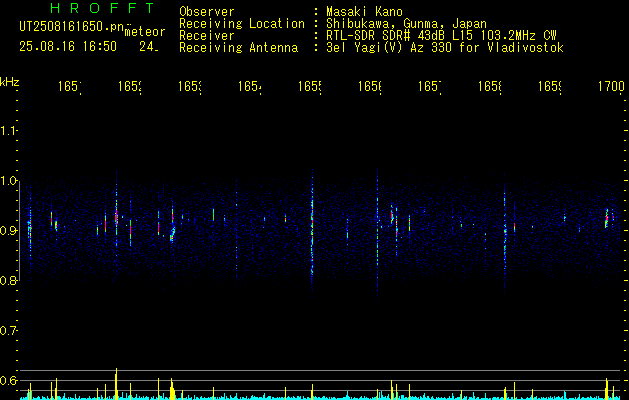Screen dimensions: 629x400
Task: Click the 1654 time axis label
Action: pyautogui.click(x=250, y=86)
